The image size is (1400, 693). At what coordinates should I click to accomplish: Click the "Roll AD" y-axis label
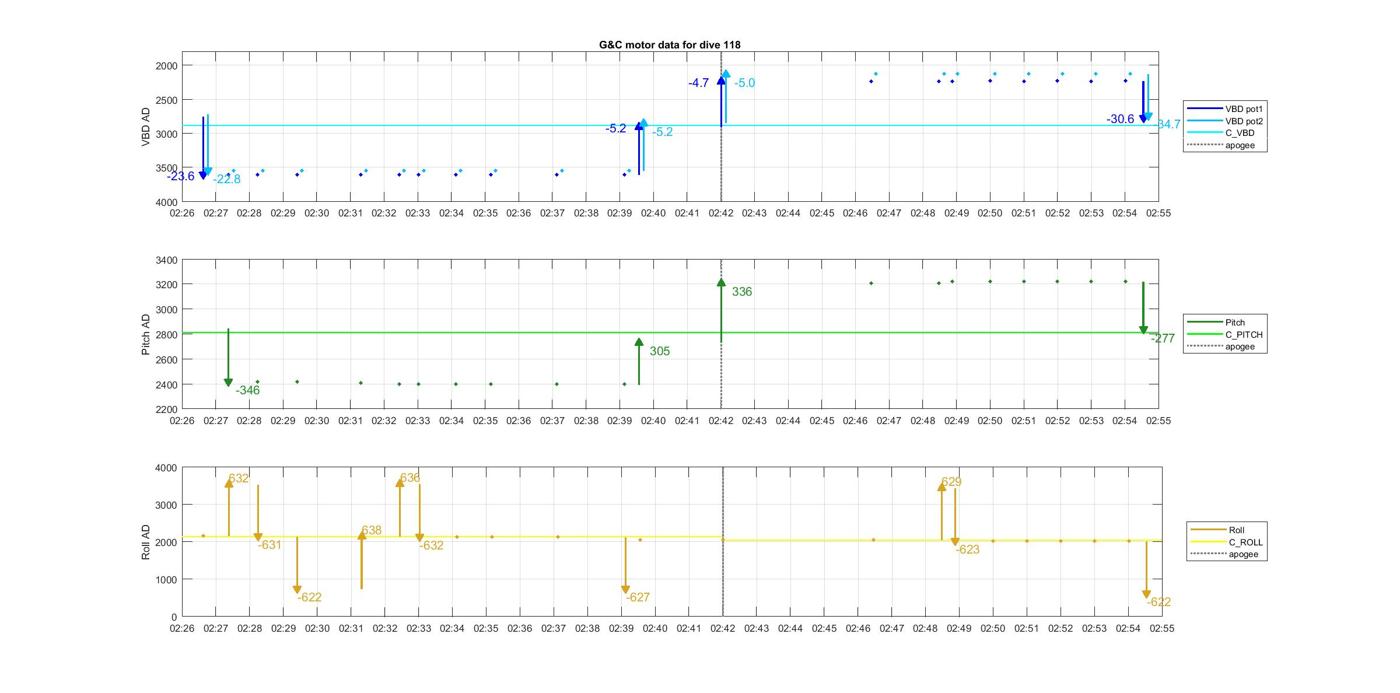click(x=146, y=541)
